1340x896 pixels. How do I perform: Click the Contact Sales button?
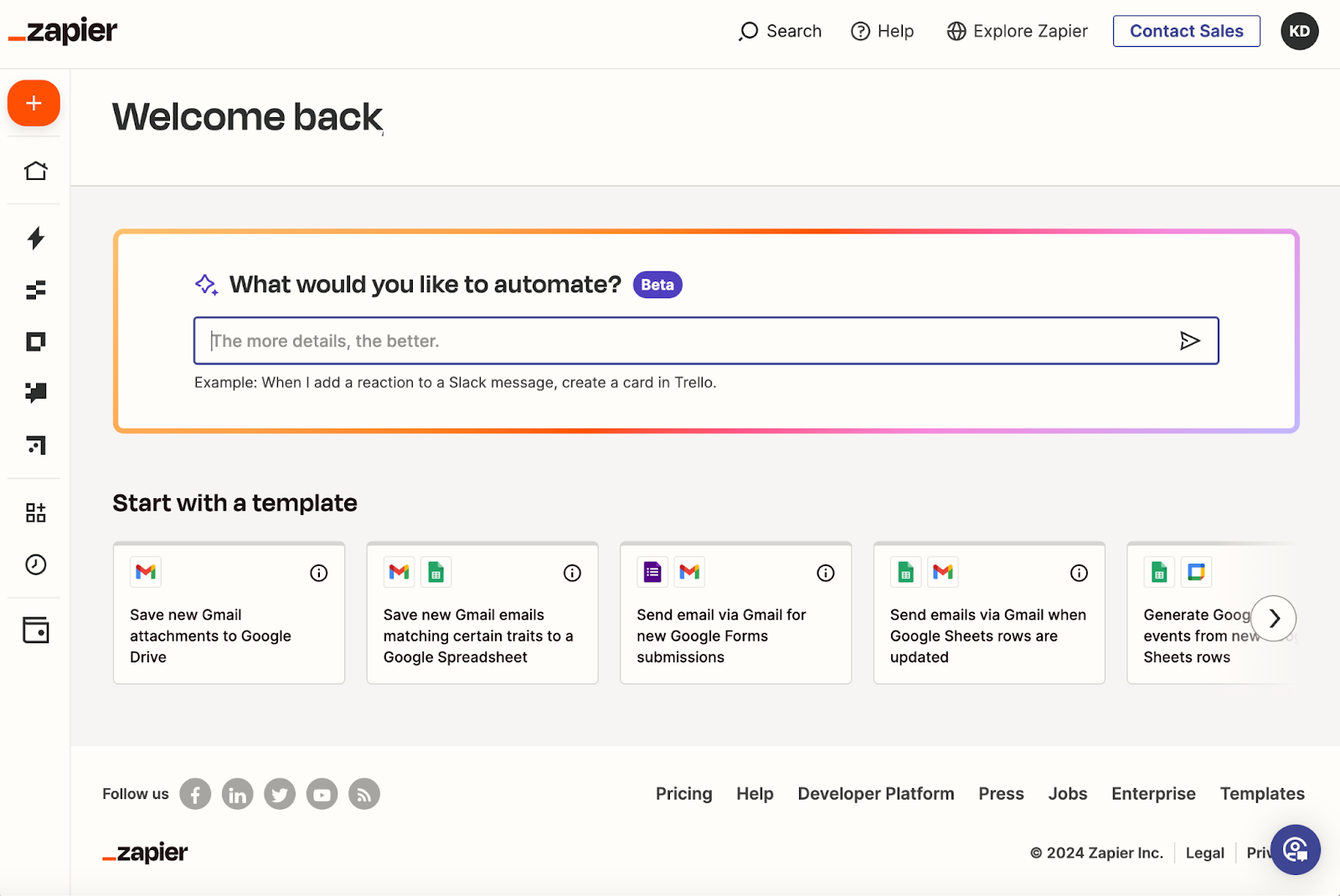pos(1186,31)
